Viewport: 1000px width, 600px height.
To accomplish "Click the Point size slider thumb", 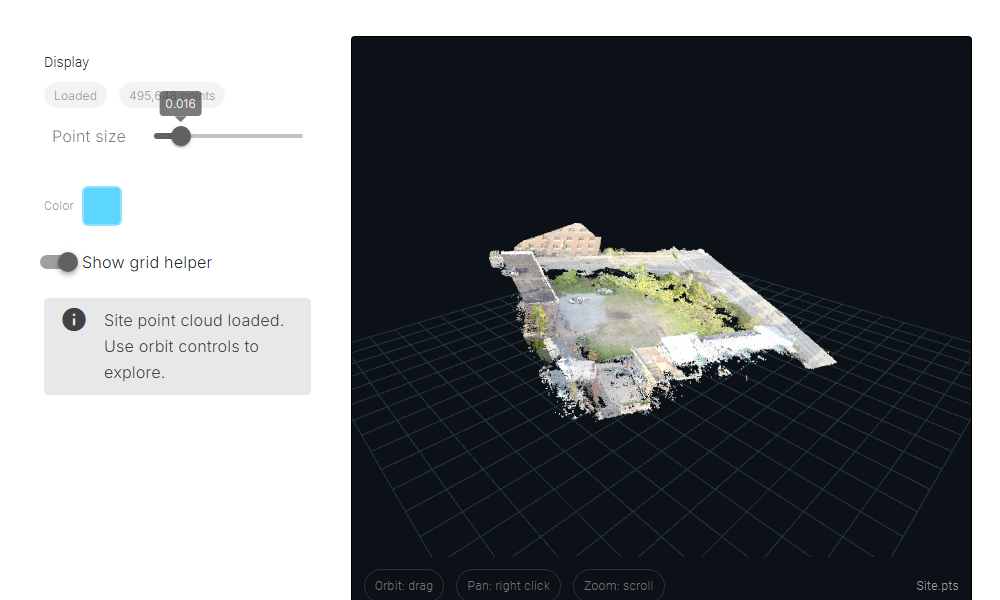I will 179,135.
